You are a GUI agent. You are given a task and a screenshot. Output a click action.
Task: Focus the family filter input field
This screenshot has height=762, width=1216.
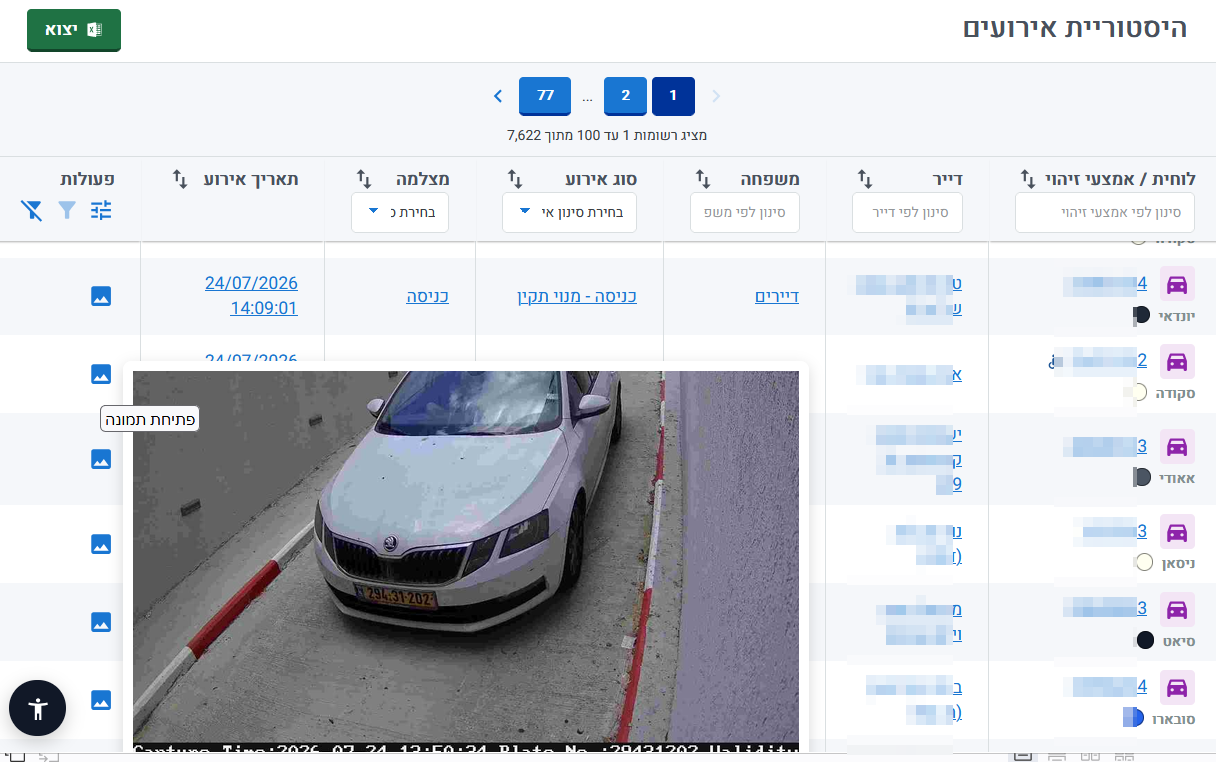pyautogui.click(x=745, y=213)
